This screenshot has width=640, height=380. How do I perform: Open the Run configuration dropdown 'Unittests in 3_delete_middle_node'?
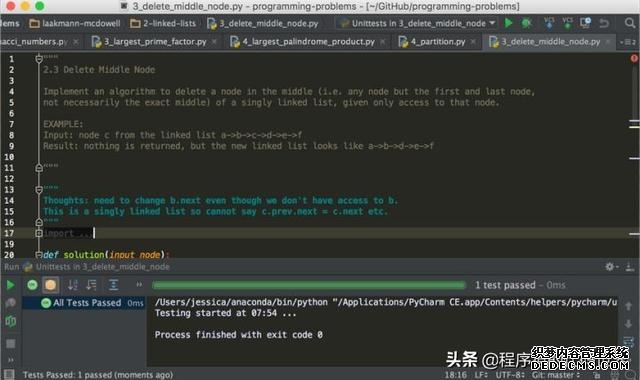coord(419,23)
